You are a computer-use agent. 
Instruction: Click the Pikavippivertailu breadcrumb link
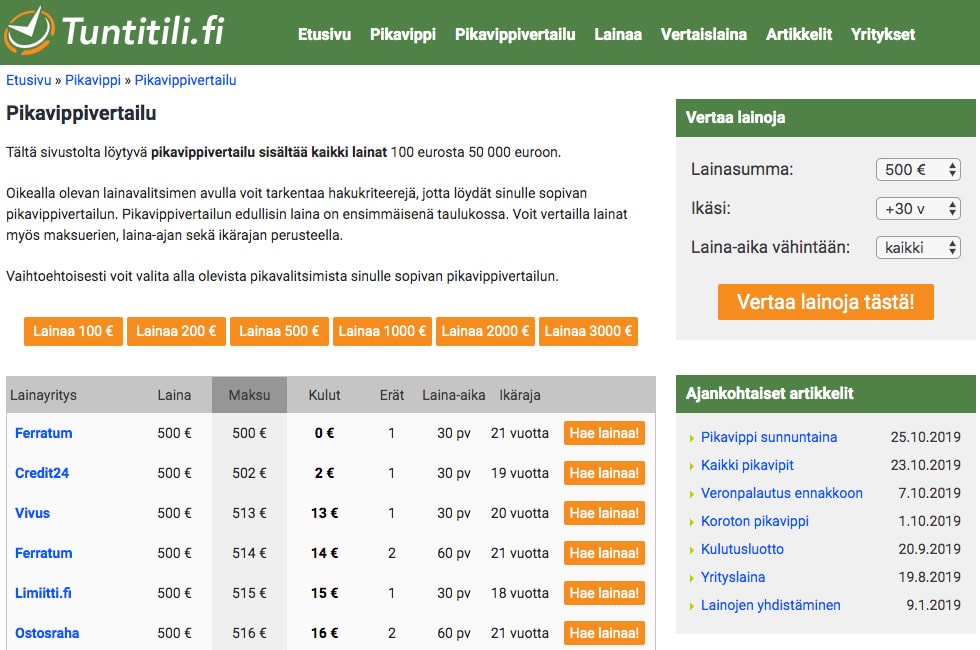click(186, 80)
